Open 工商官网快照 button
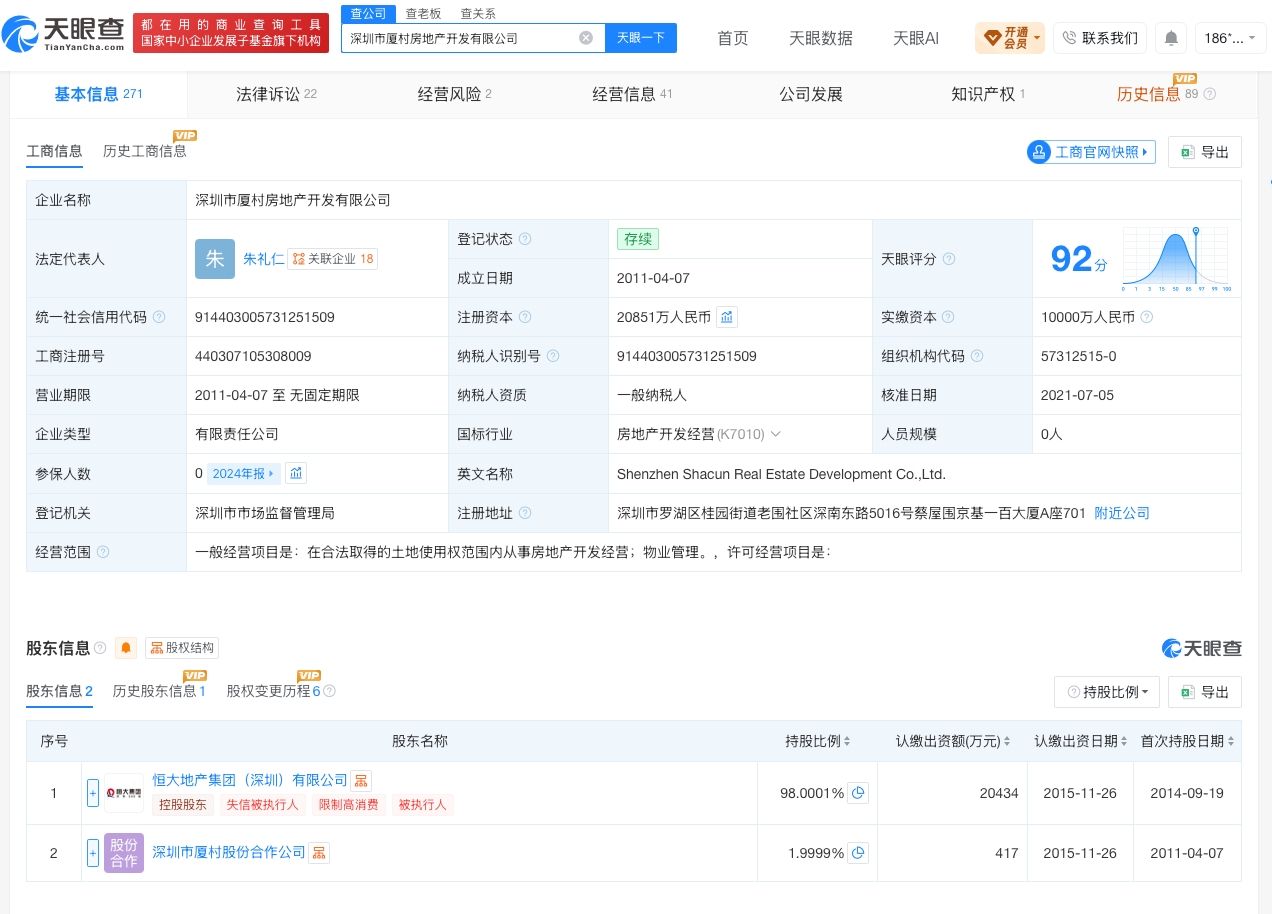 tap(1090, 152)
